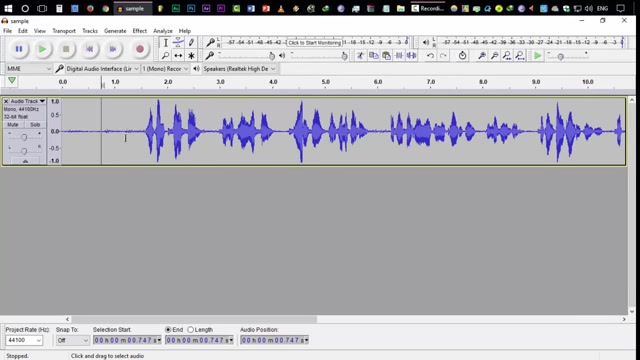Click the Fit Selection zoom icon
The image size is (640, 360).
coord(507,56)
